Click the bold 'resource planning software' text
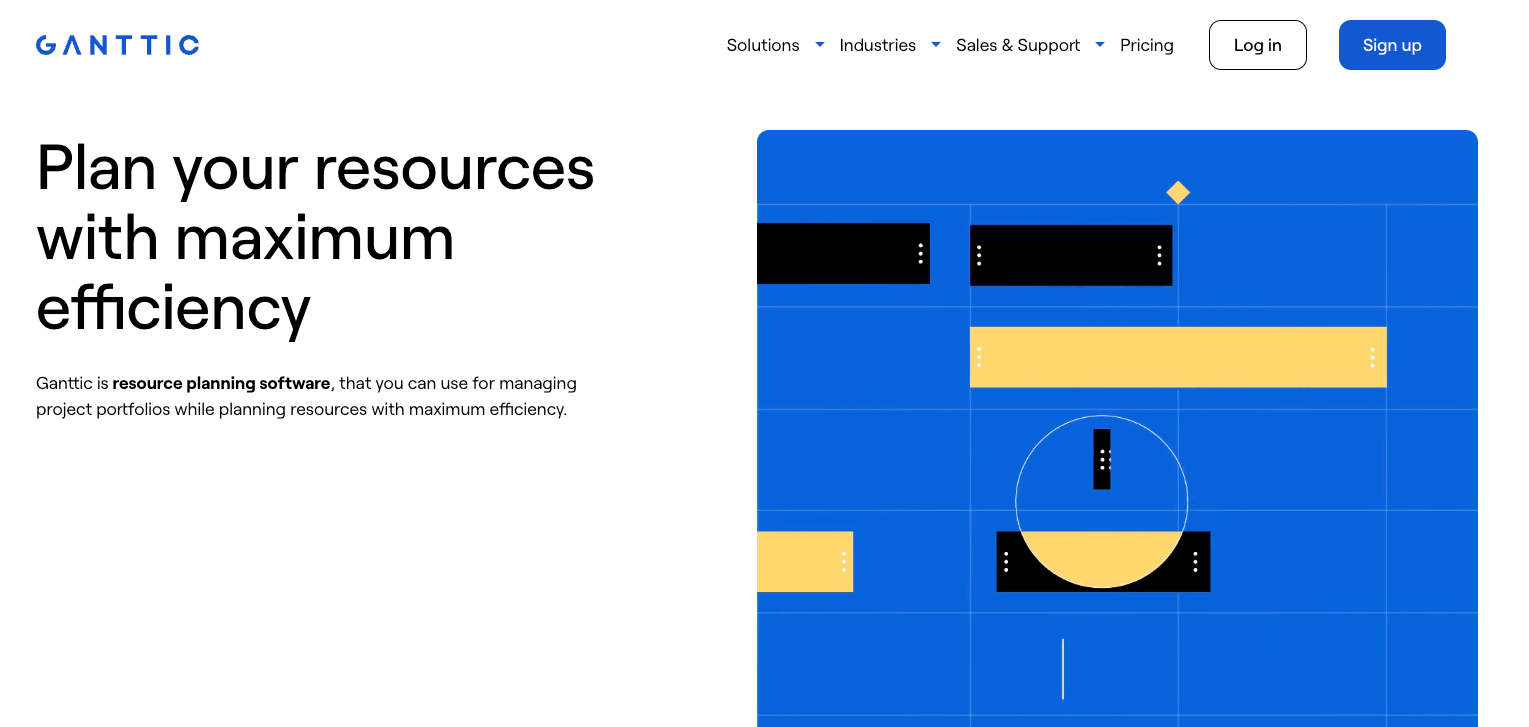 (x=221, y=383)
